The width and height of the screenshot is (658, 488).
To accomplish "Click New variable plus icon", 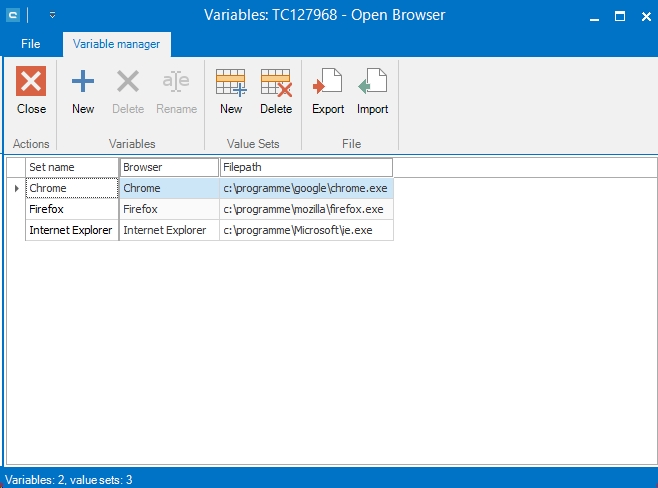I will point(83,83).
